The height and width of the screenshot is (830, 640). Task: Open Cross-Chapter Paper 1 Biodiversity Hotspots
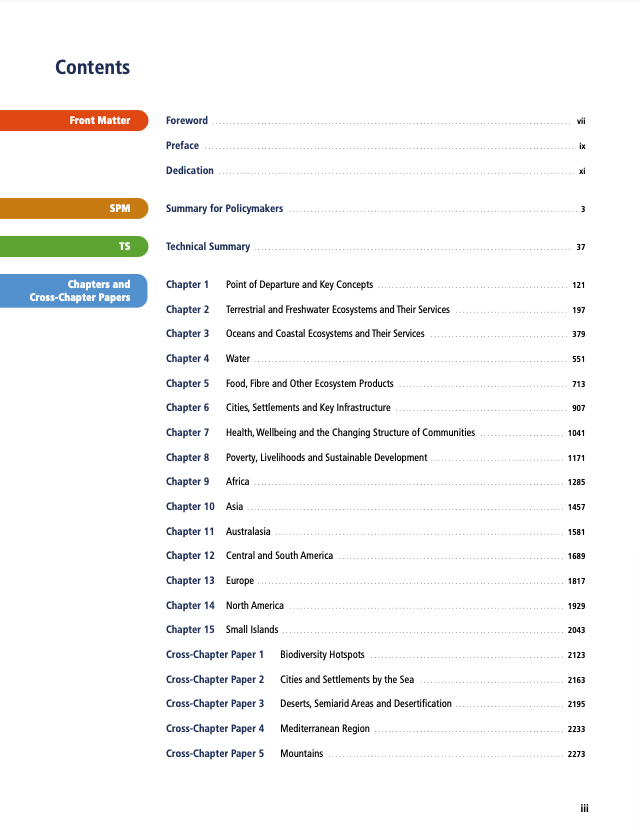(322, 655)
